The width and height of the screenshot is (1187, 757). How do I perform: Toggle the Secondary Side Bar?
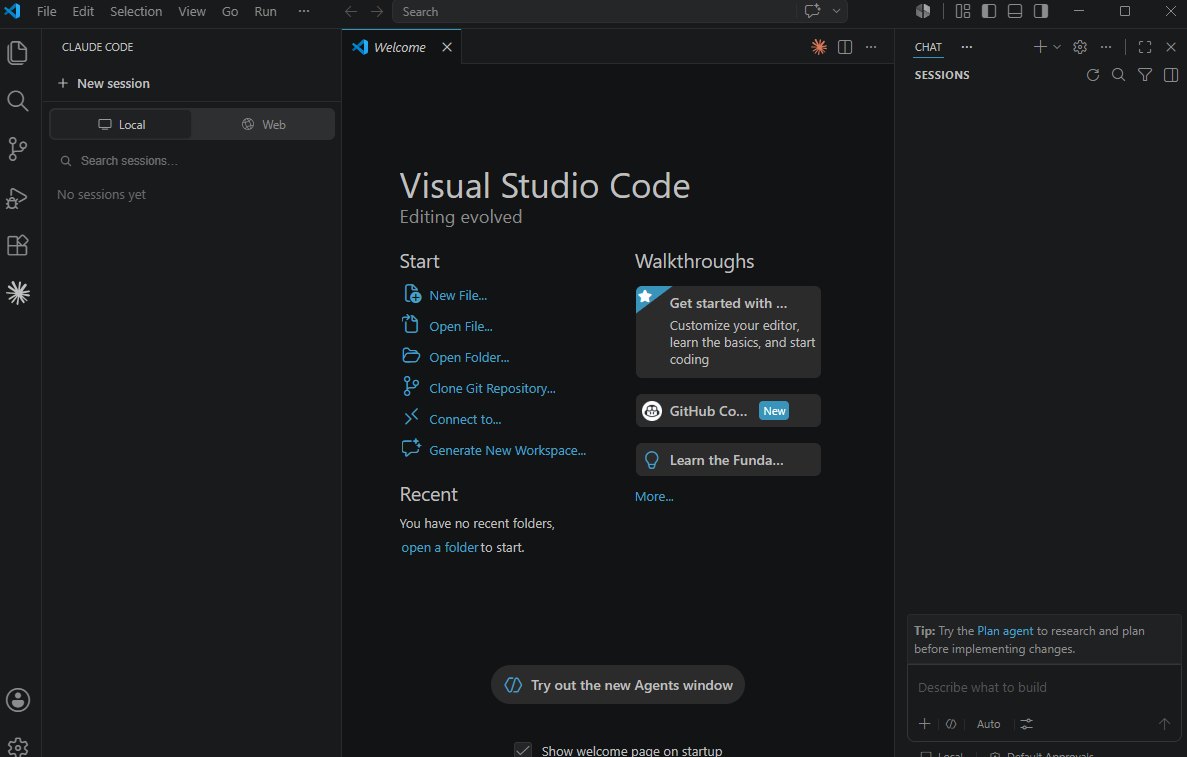click(x=1042, y=11)
